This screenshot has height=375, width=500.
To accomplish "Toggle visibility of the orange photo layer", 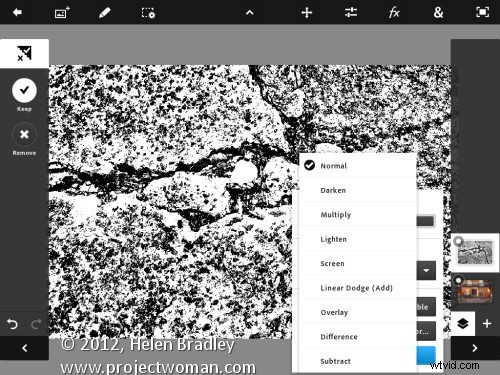I will click(459, 280).
